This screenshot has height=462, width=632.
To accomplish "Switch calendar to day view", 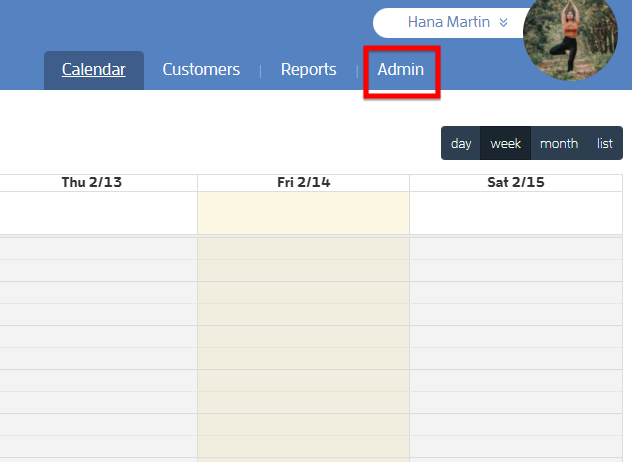I will tap(461, 144).
